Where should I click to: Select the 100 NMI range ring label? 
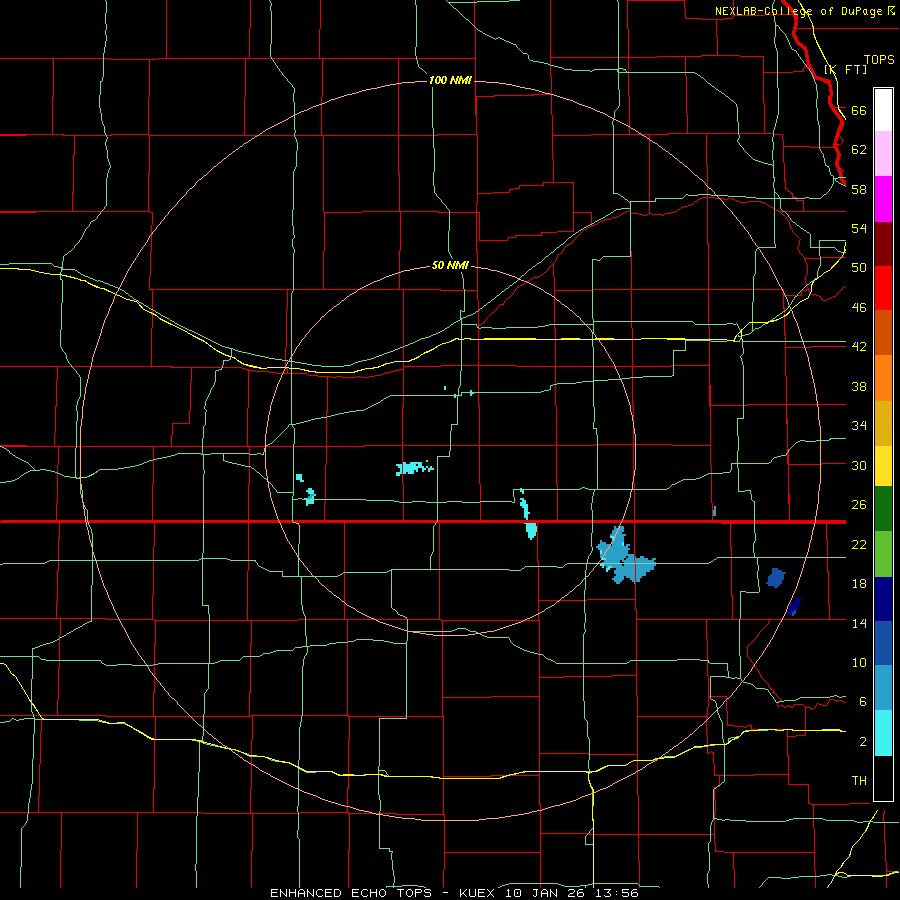(450, 80)
